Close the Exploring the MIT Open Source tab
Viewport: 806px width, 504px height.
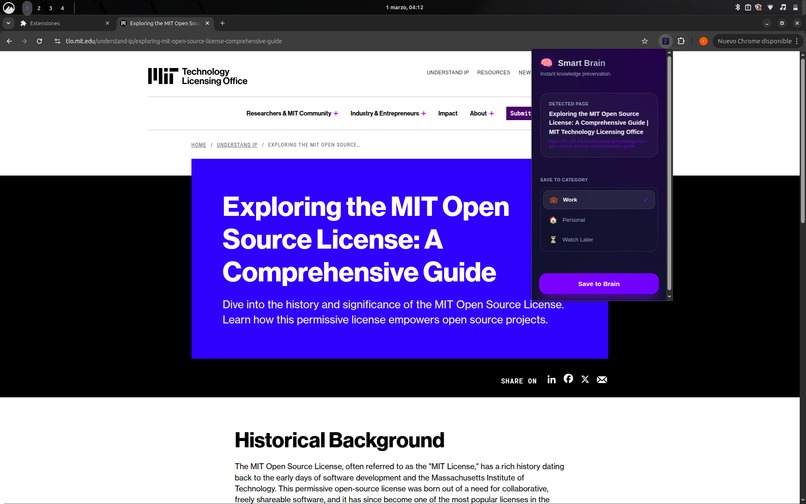point(207,23)
